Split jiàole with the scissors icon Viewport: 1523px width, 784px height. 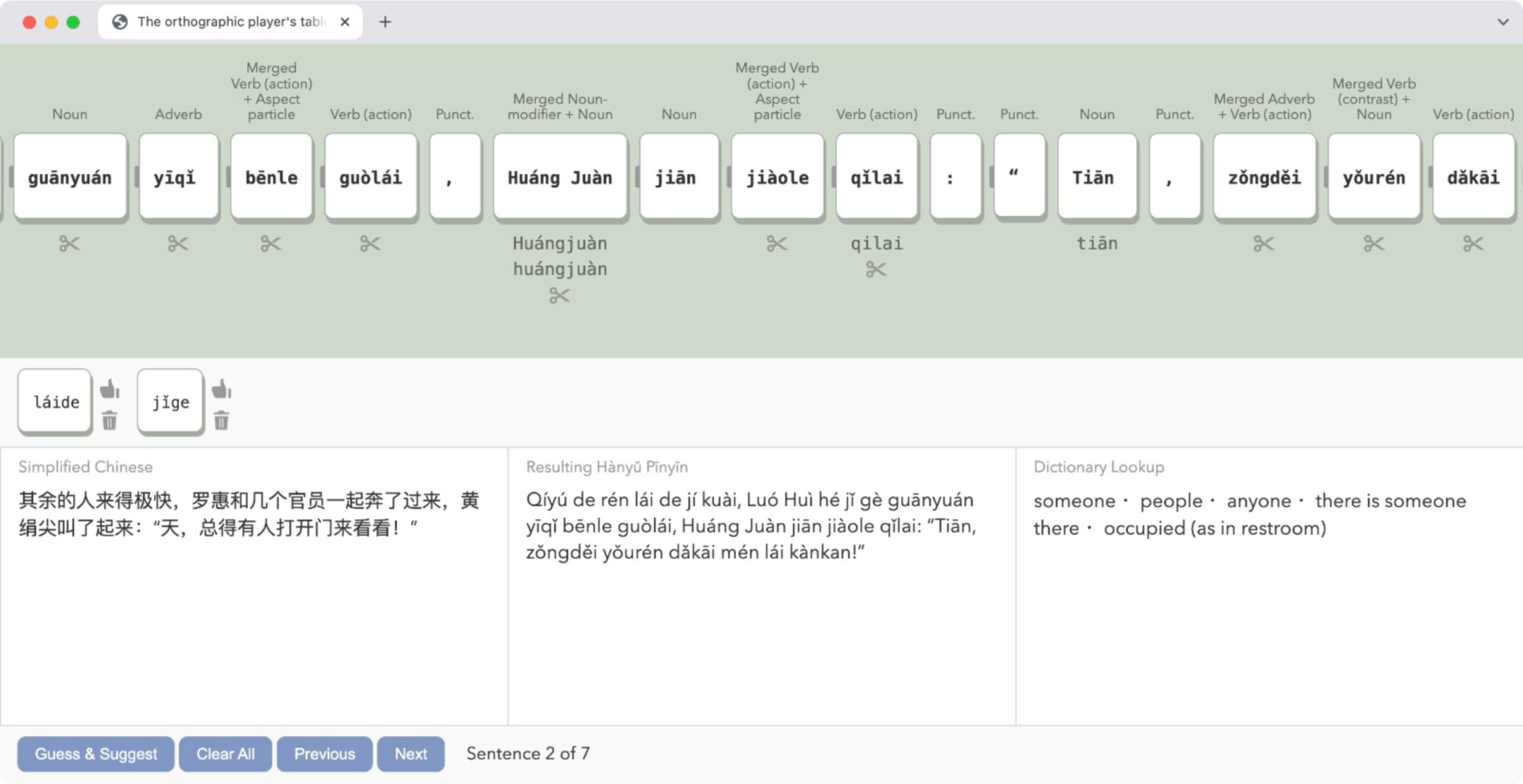777,244
